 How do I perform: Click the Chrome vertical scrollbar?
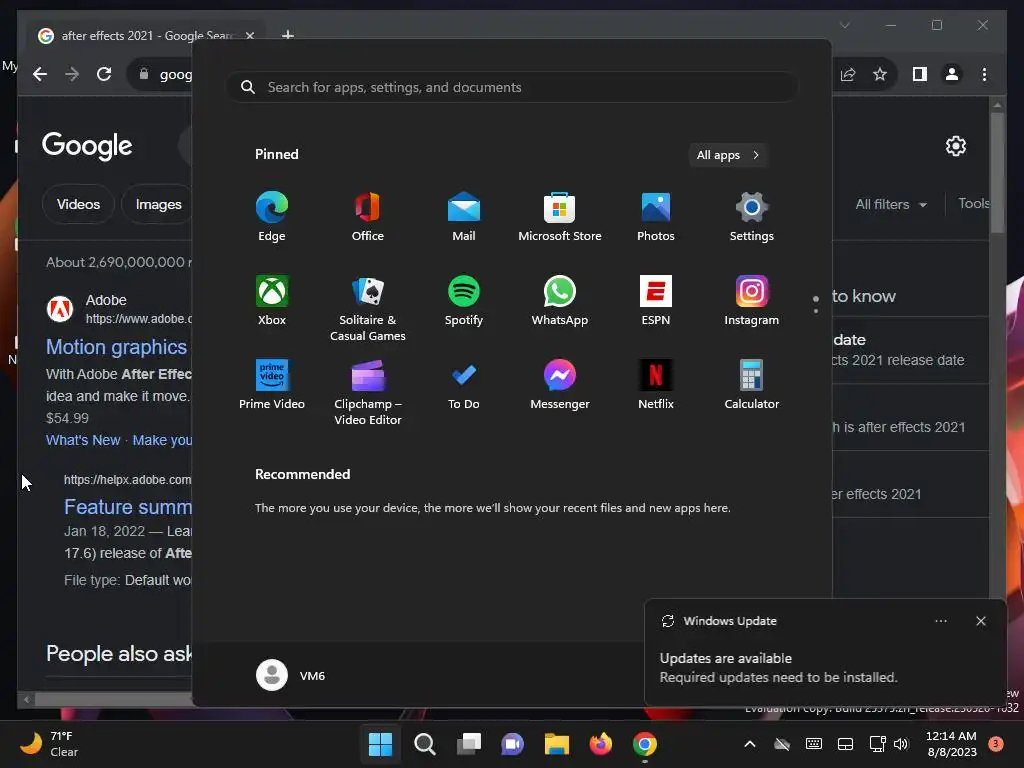[997, 172]
